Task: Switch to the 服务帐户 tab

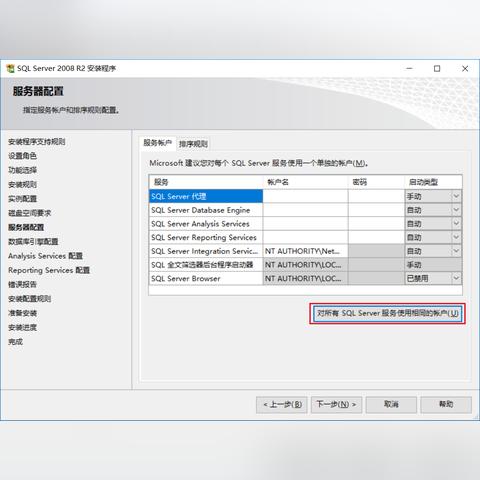Action: (x=158, y=143)
